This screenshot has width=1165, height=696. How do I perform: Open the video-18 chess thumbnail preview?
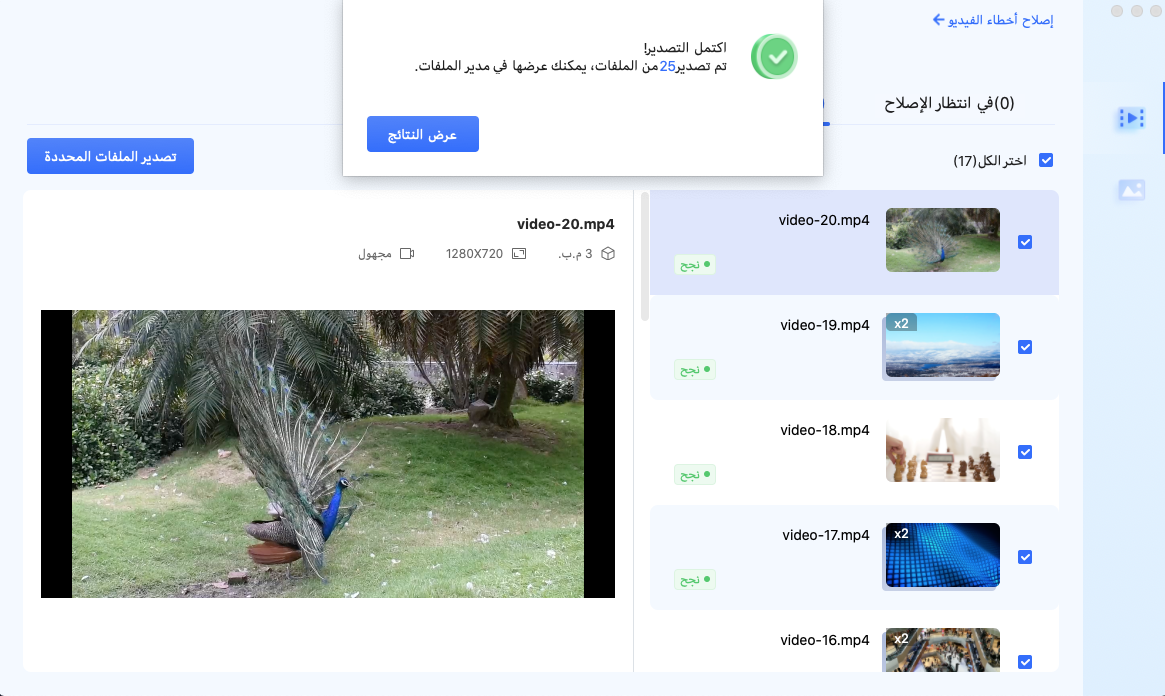tap(941, 449)
